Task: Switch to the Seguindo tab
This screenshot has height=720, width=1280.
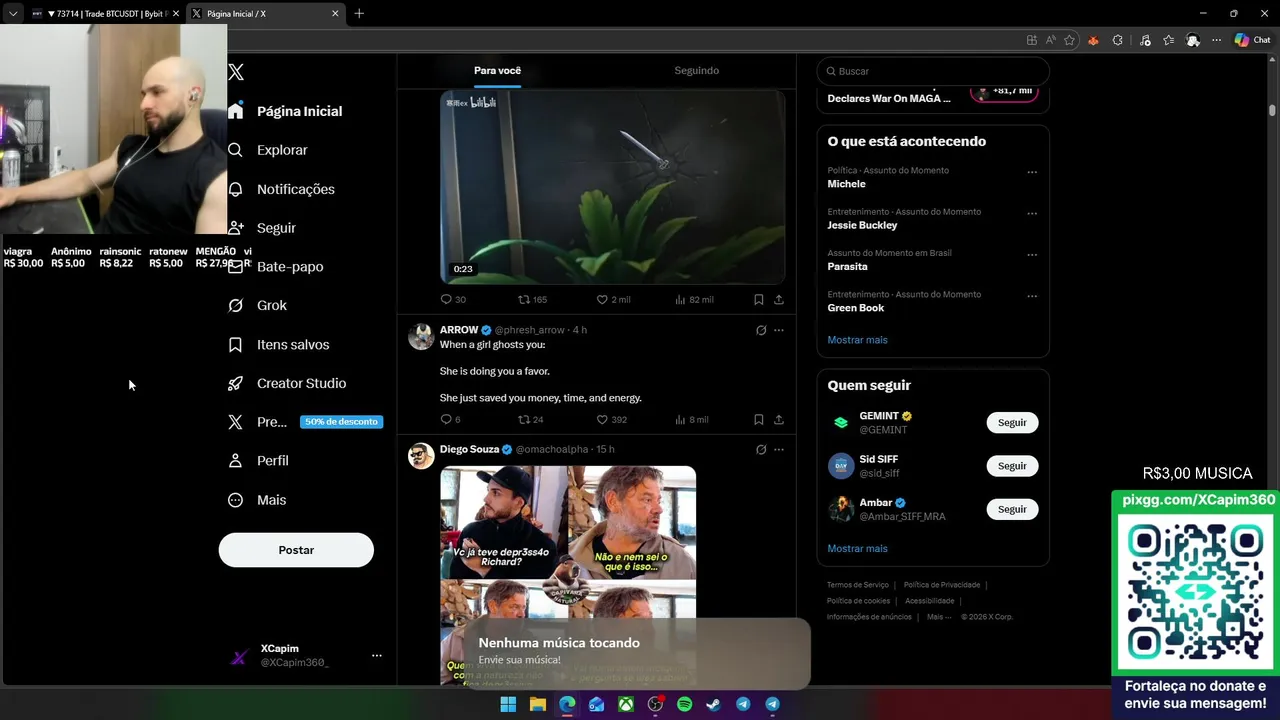Action: (x=696, y=71)
